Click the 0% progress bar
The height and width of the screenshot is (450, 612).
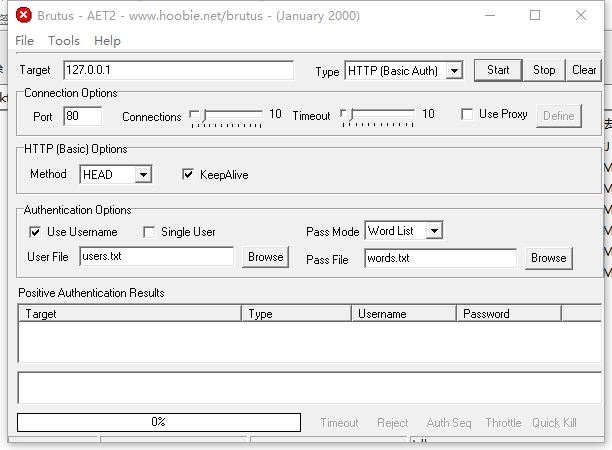click(159, 422)
